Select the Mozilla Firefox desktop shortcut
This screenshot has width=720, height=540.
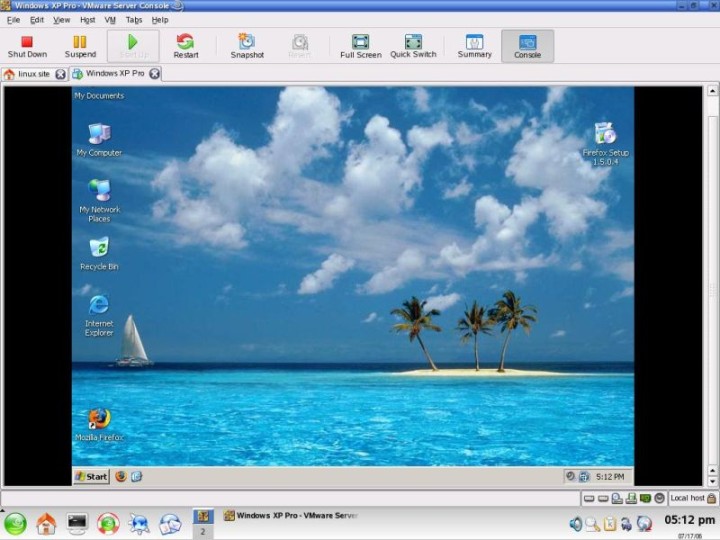click(99, 425)
